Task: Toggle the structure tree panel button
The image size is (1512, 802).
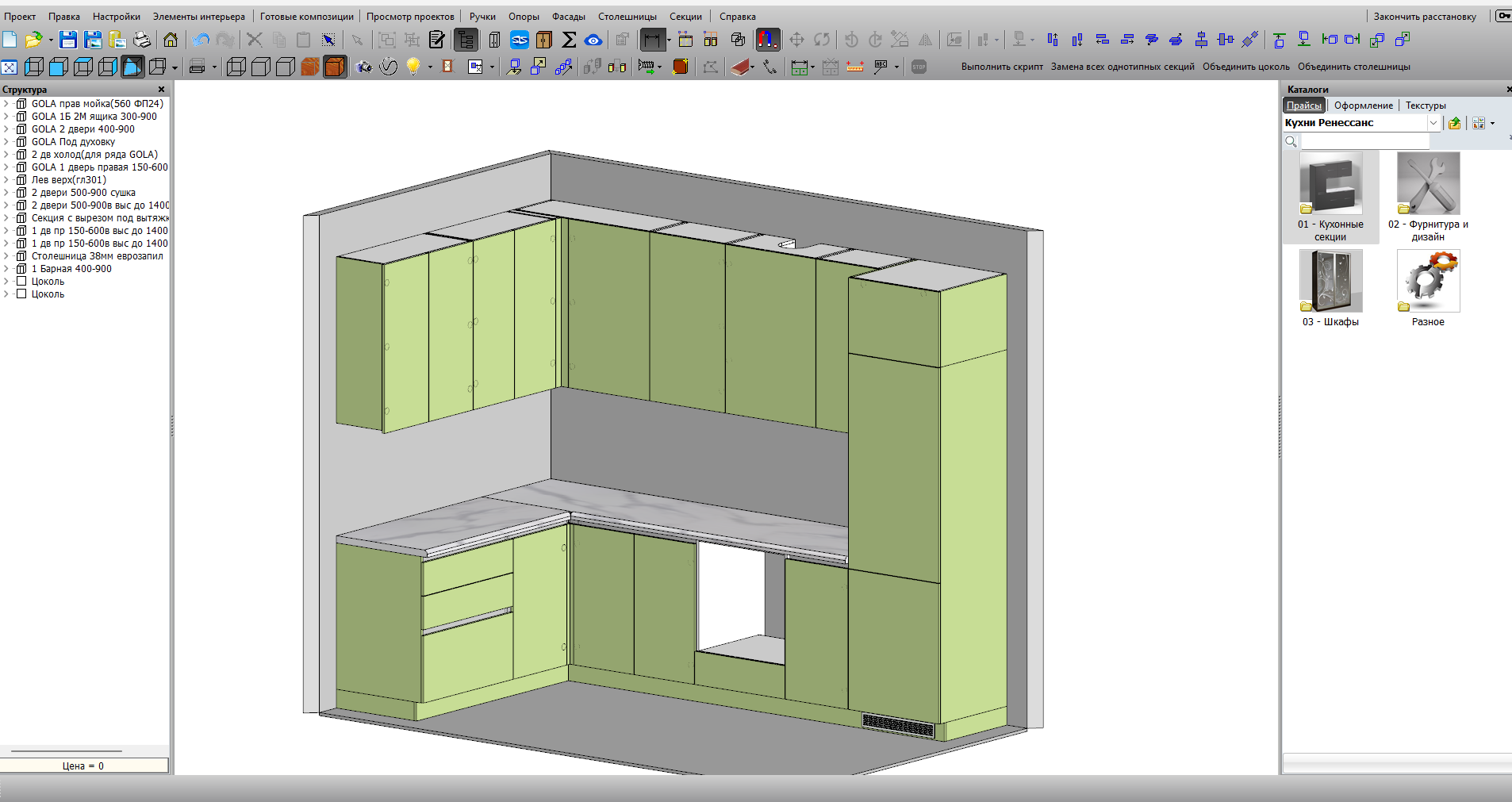Action: (x=466, y=40)
